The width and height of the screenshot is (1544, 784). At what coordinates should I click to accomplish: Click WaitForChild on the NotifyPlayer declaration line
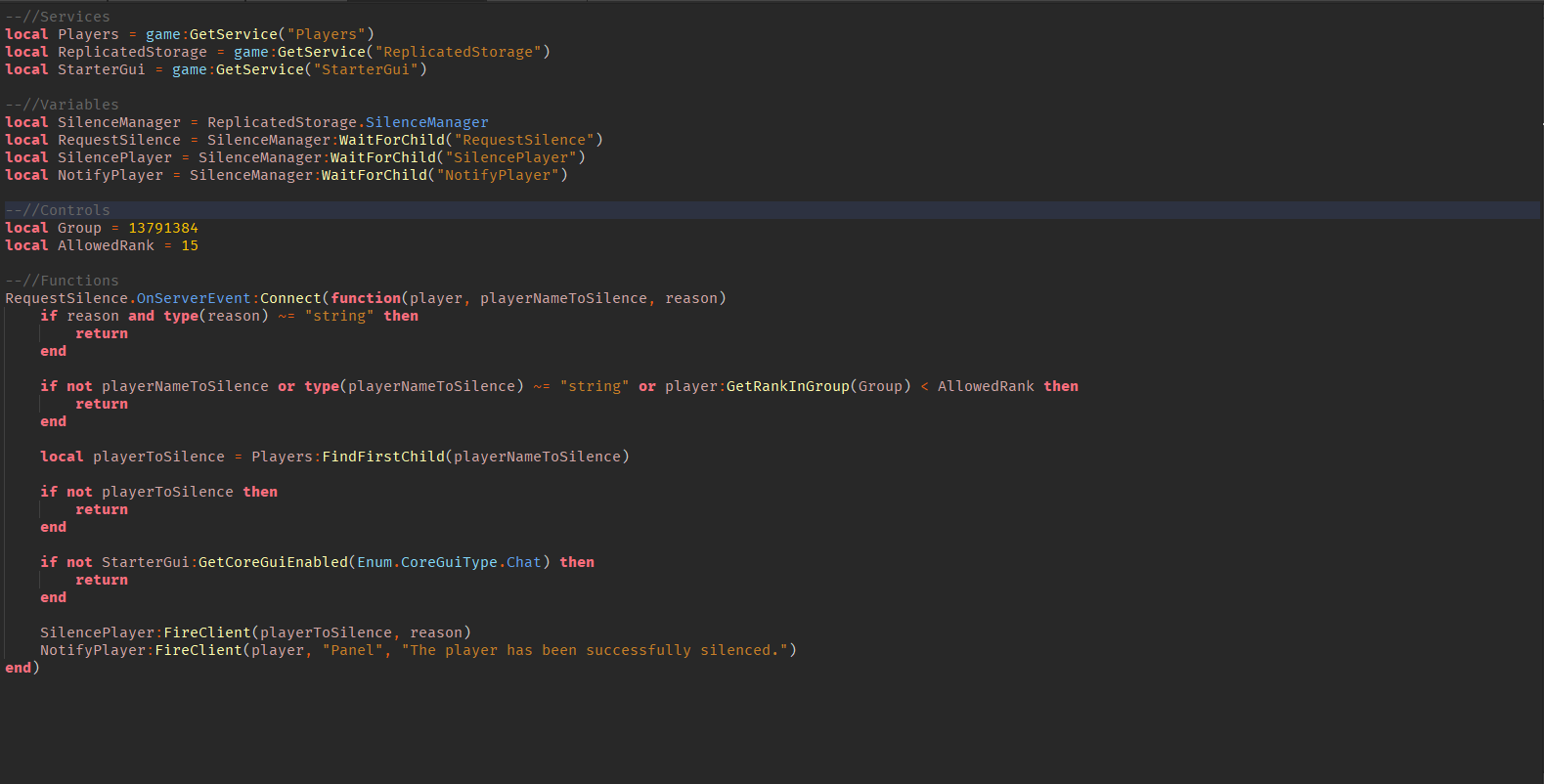click(x=375, y=175)
